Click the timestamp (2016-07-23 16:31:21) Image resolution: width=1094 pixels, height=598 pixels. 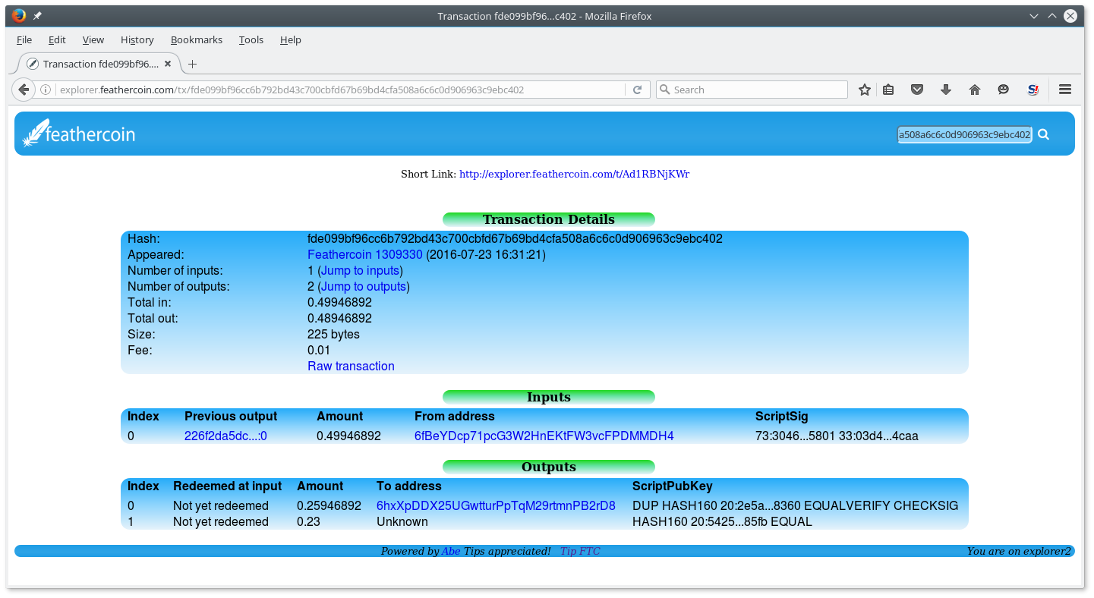pos(486,255)
